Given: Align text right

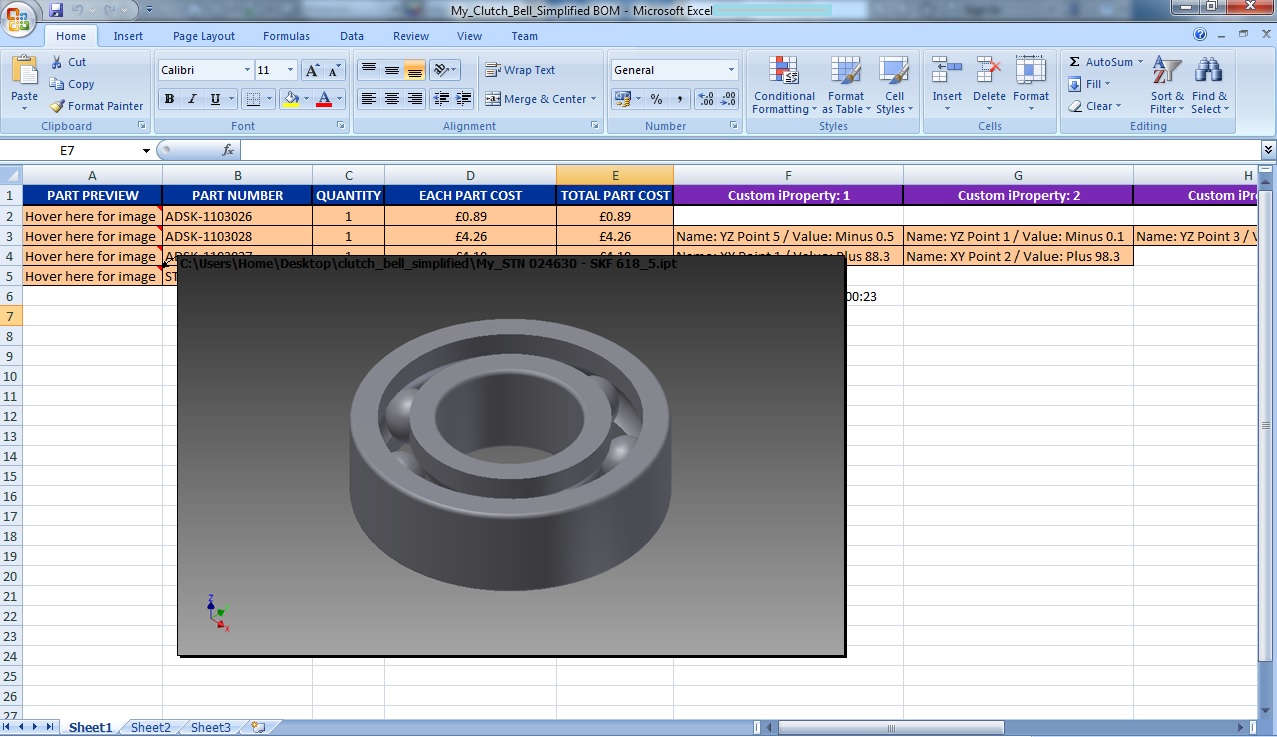Looking at the screenshot, I should [x=414, y=99].
